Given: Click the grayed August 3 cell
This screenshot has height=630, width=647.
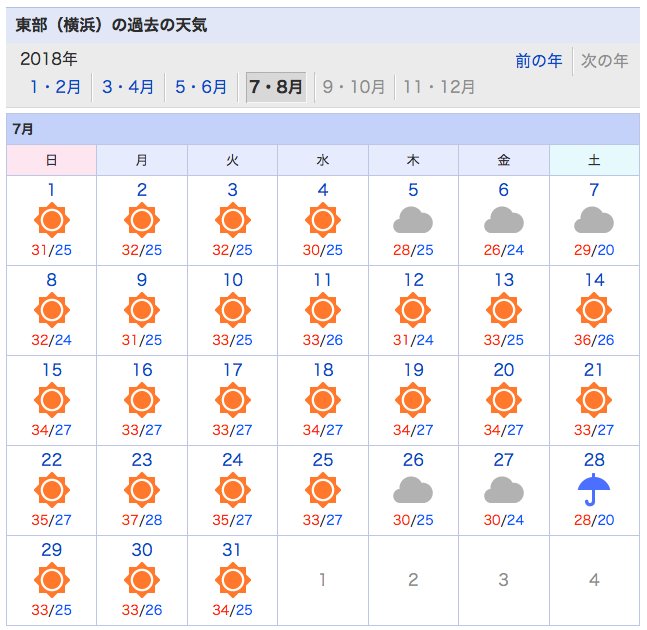Looking at the screenshot, I should point(504,580).
